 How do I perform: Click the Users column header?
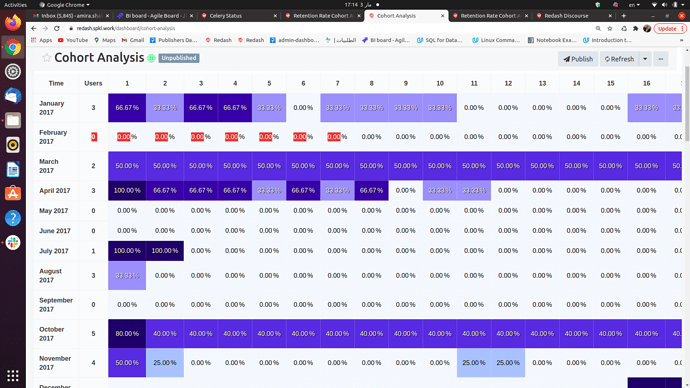[x=93, y=83]
